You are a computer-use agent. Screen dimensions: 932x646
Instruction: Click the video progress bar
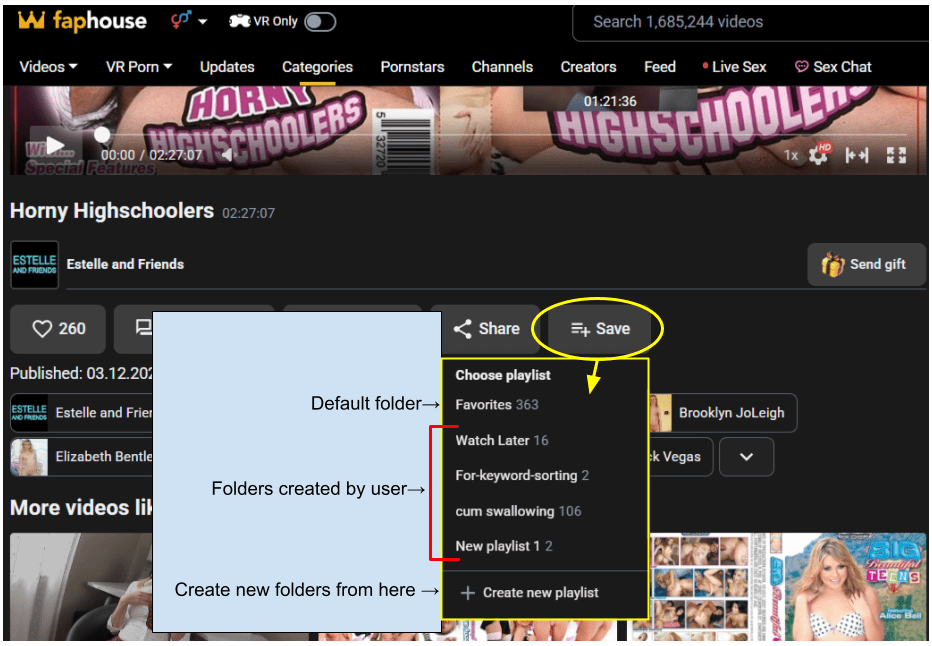(x=500, y=134)
